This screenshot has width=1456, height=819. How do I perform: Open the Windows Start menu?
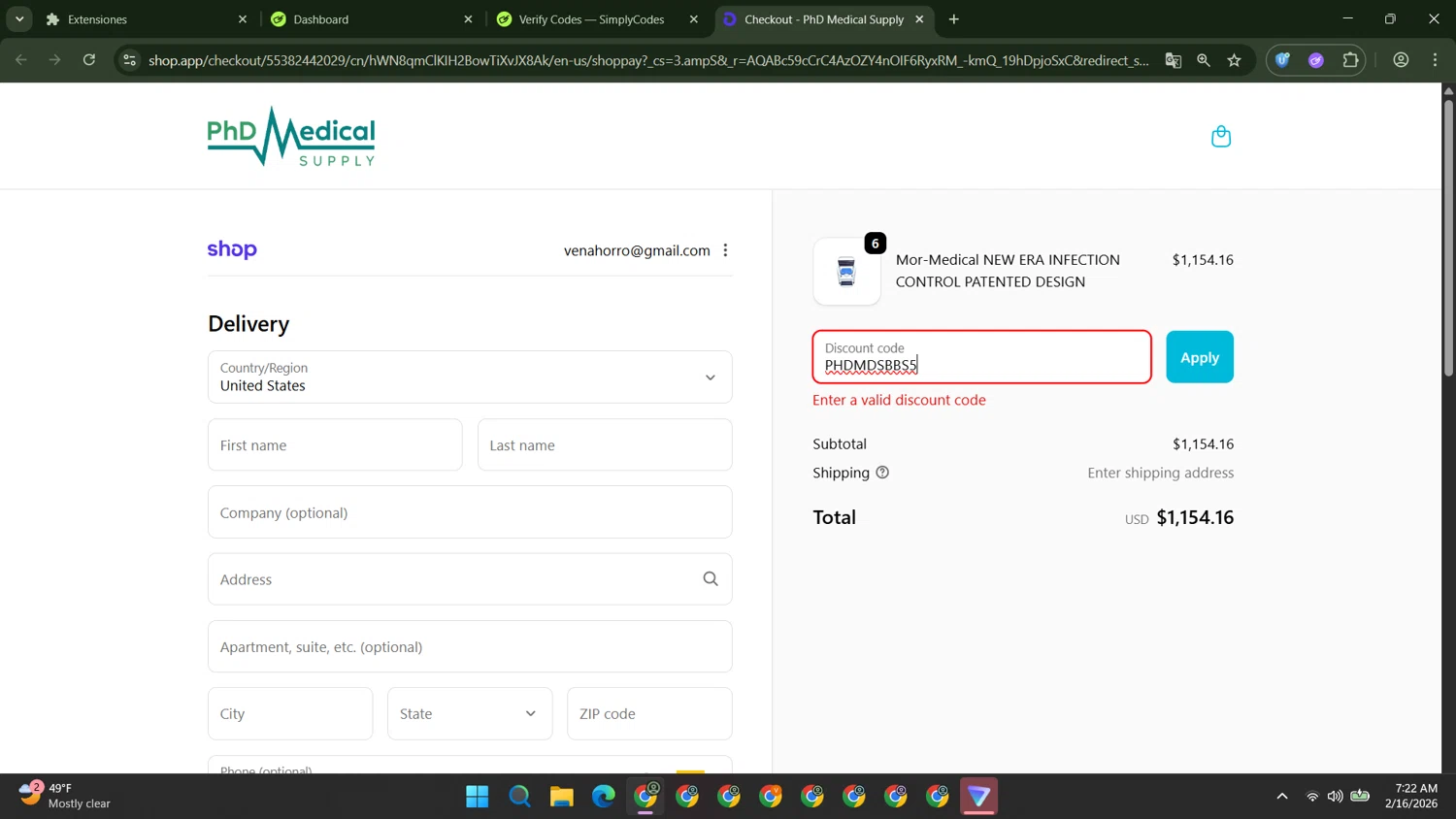tap(477, 797)
